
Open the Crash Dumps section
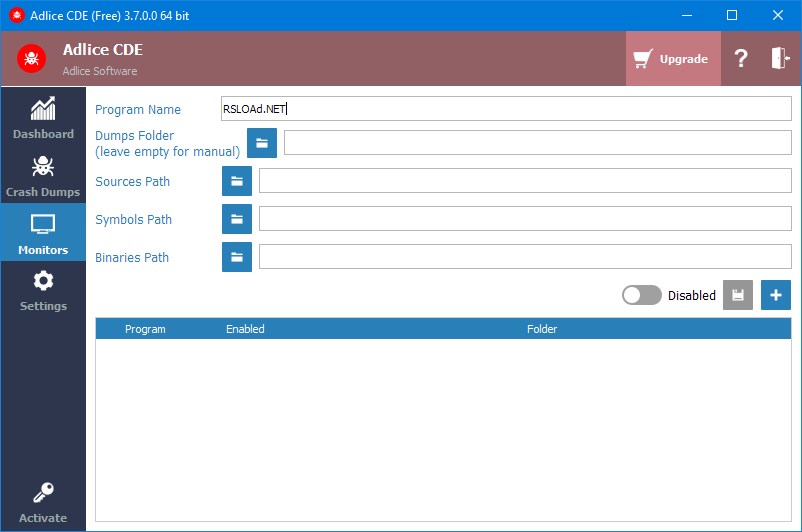coord(43,174)
